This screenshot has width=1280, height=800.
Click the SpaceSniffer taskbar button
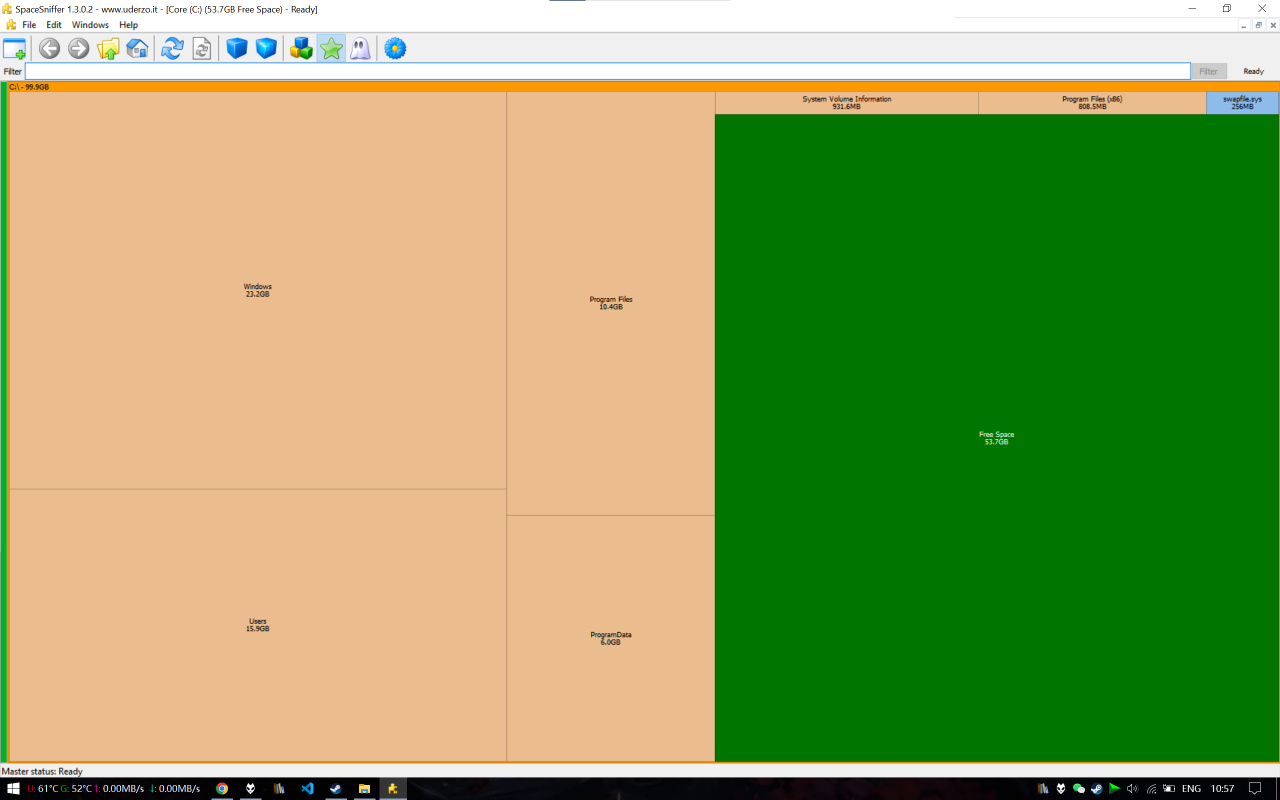tap(393, 789)
